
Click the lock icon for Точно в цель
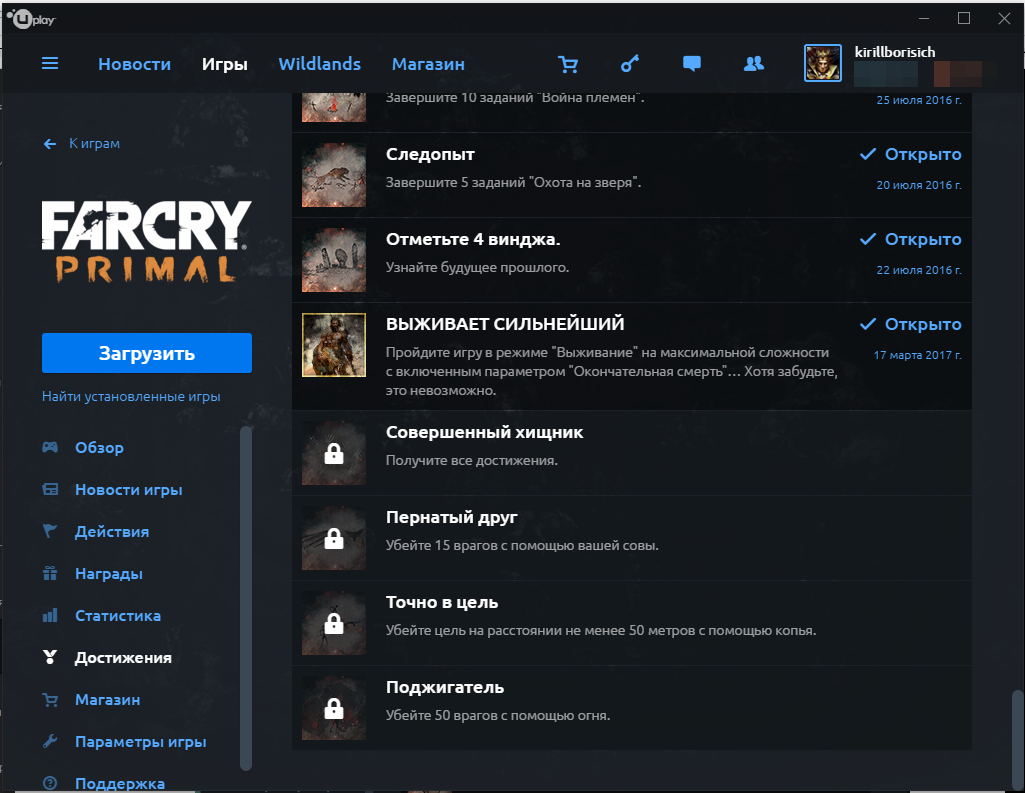tap(334, 623)
